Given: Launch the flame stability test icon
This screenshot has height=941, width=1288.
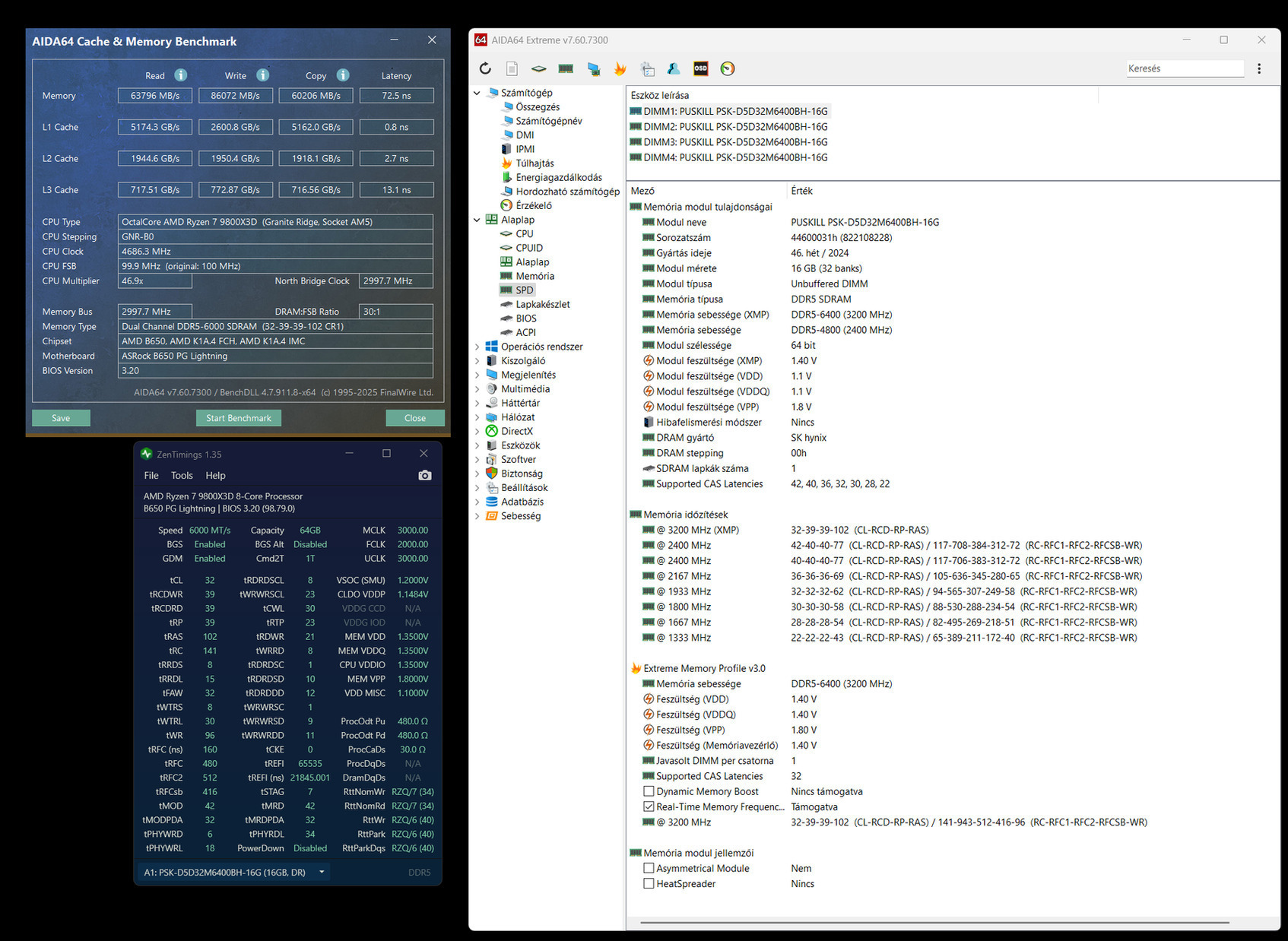Looking at the screenshot, I should point(620,68).
